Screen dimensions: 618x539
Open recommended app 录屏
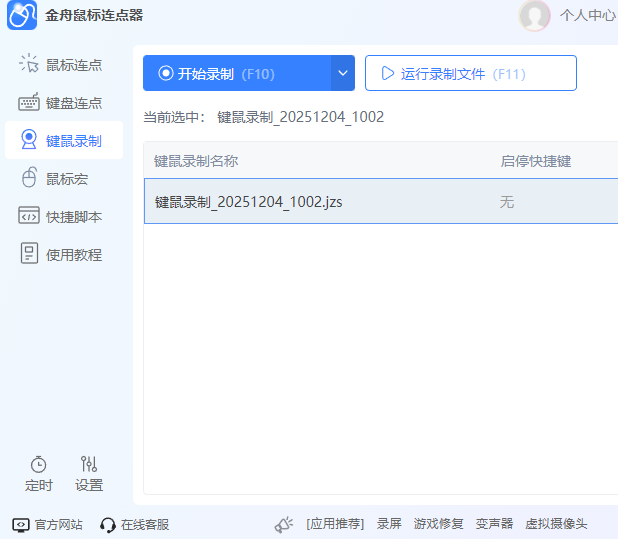tap(389, 524)
